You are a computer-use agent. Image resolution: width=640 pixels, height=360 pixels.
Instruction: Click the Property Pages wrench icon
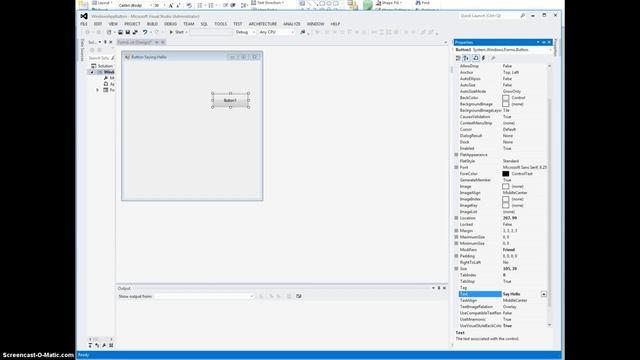[493, 58]
